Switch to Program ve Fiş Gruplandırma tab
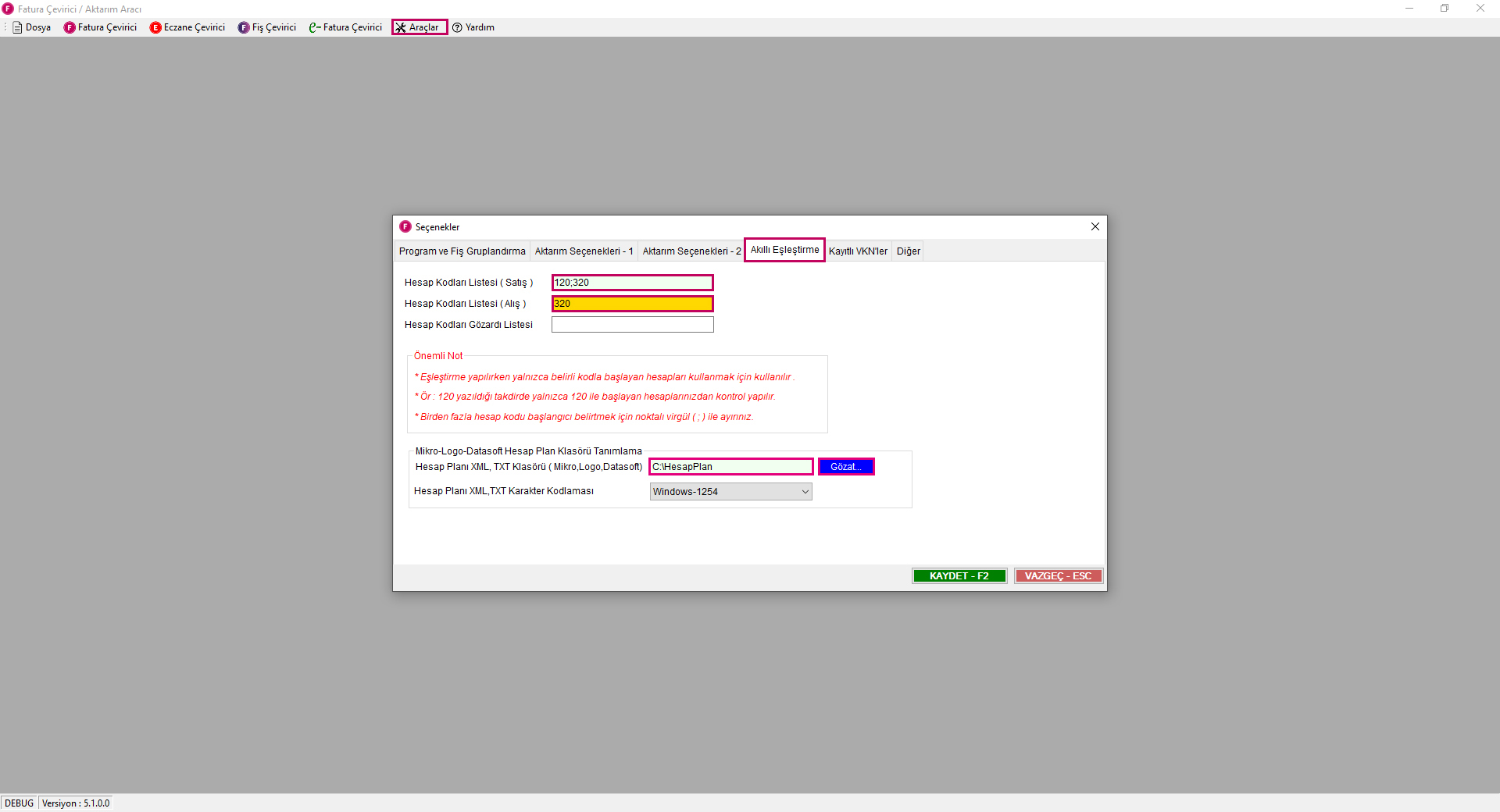Image resolution: width=1500 pixels, height=812 pixels. (x=462, y=251)
